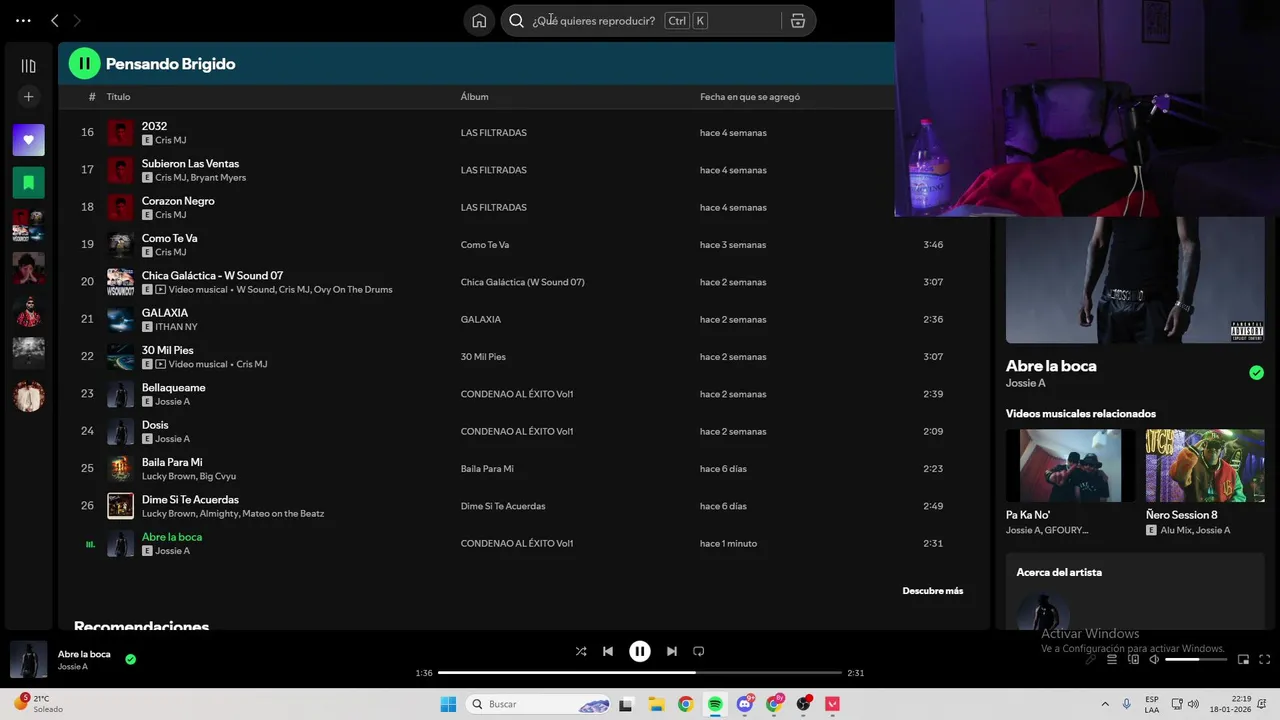Open the GALAXIA album link

[481, 320]
